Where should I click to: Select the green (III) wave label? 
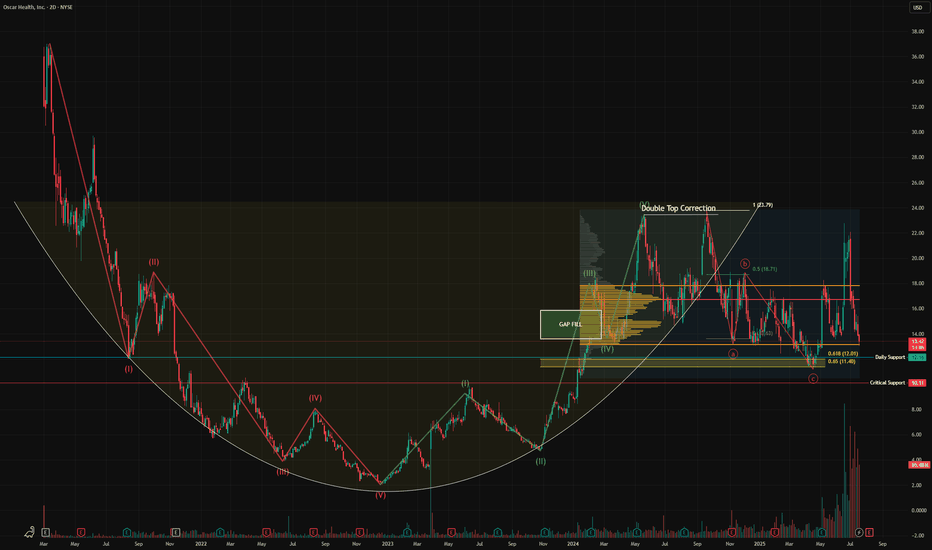coord(589,274)
